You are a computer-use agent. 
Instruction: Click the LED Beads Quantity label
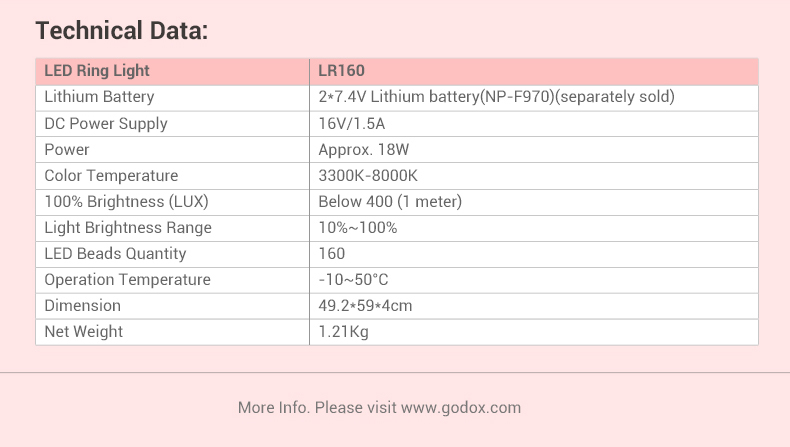click(115, 253)
